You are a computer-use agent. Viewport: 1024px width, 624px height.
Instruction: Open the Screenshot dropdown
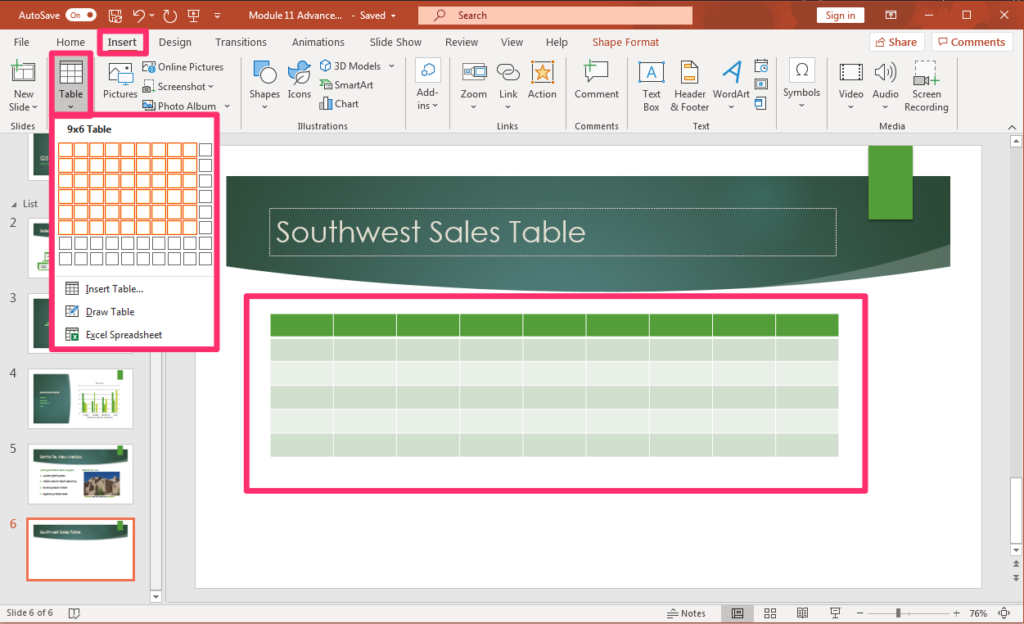click(210, 86)
